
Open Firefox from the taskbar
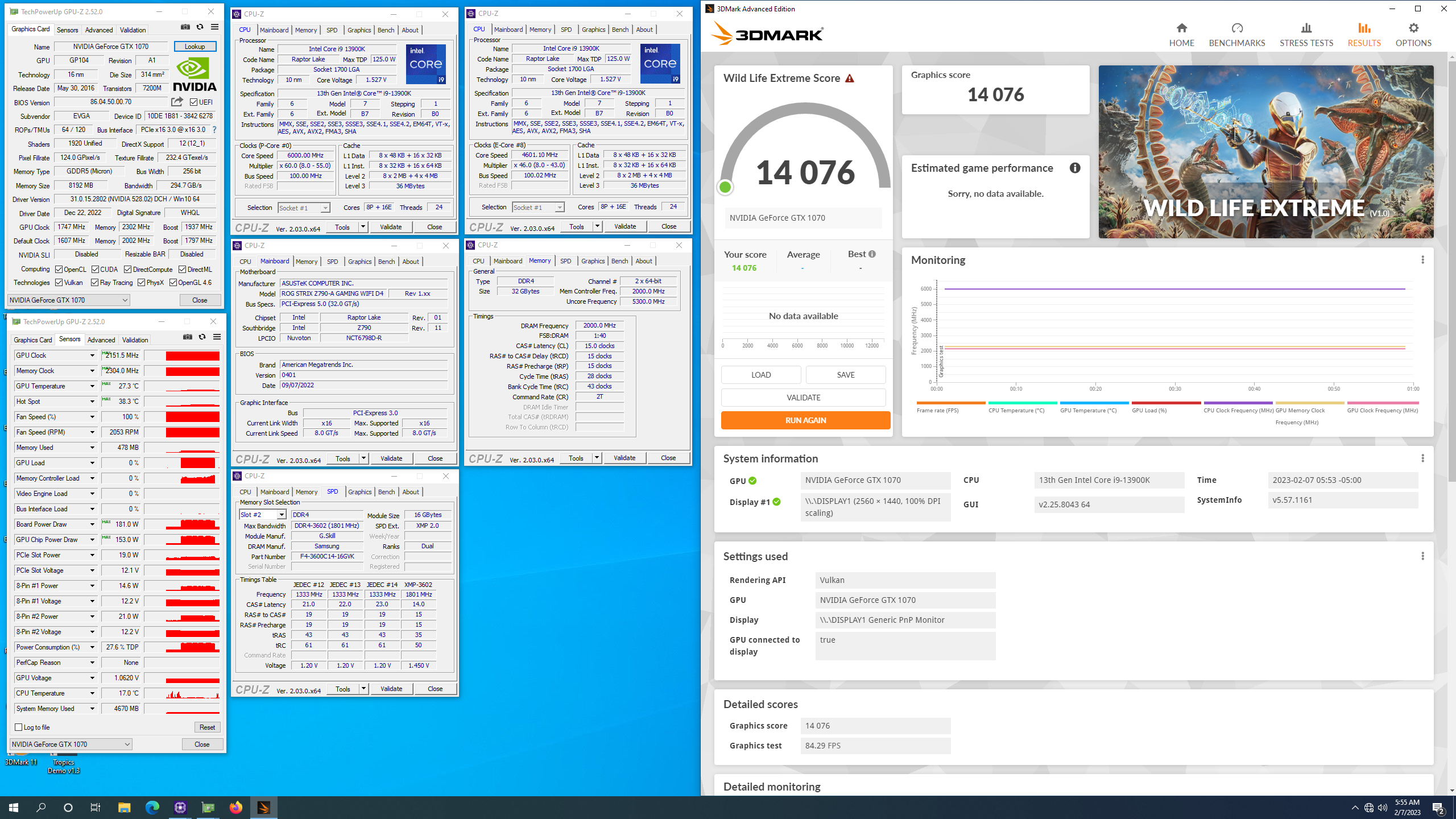(x=235, y=807)
